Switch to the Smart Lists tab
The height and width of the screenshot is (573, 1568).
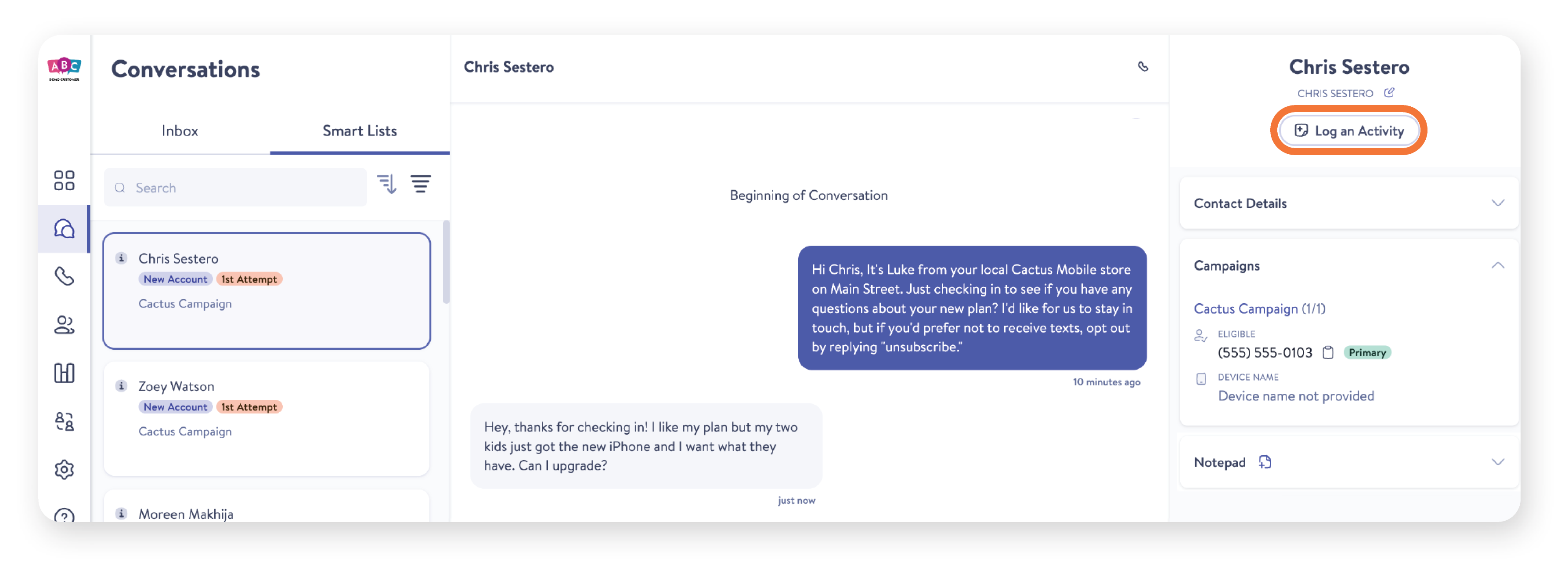[360, 131]
